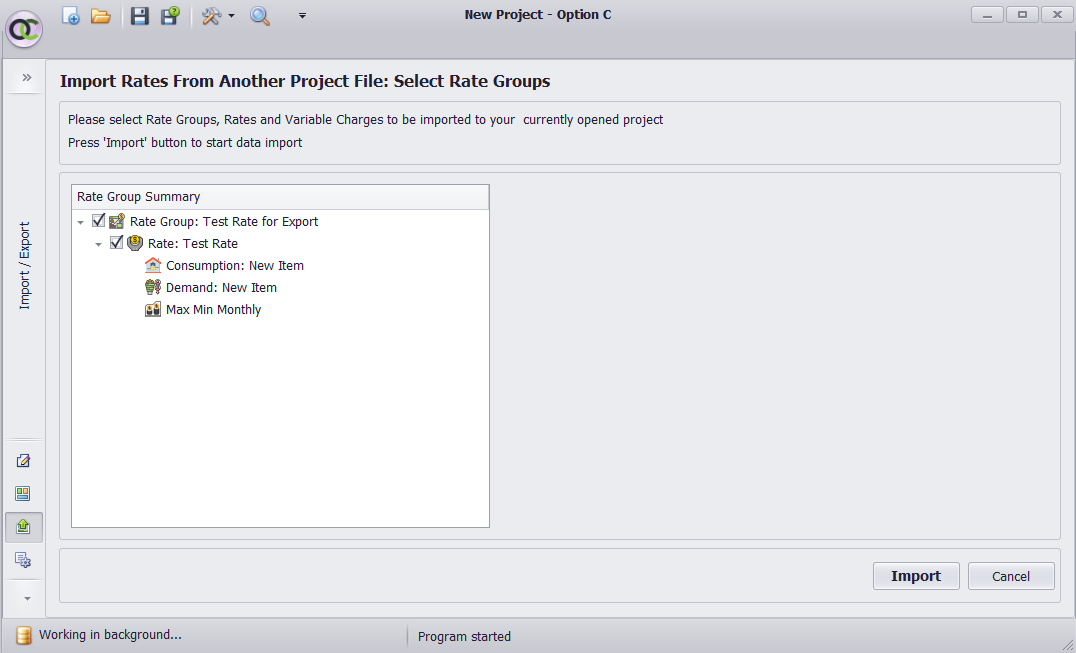The width and height of the screenshot is (1076, 653).
Task: Expand the sidebar with the double chevron
Action: 27,78
